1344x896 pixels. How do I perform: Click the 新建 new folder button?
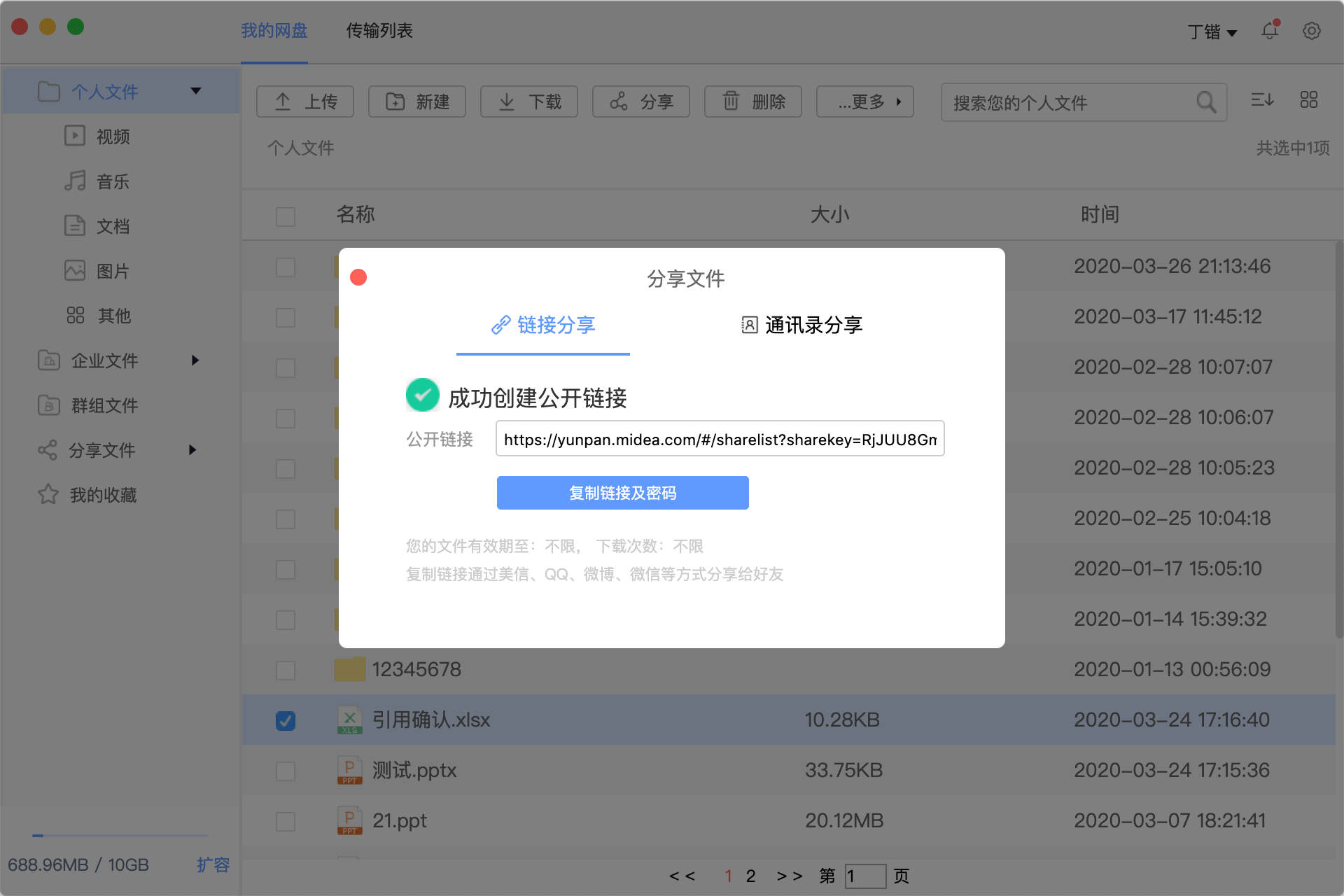tap(417, 101)
